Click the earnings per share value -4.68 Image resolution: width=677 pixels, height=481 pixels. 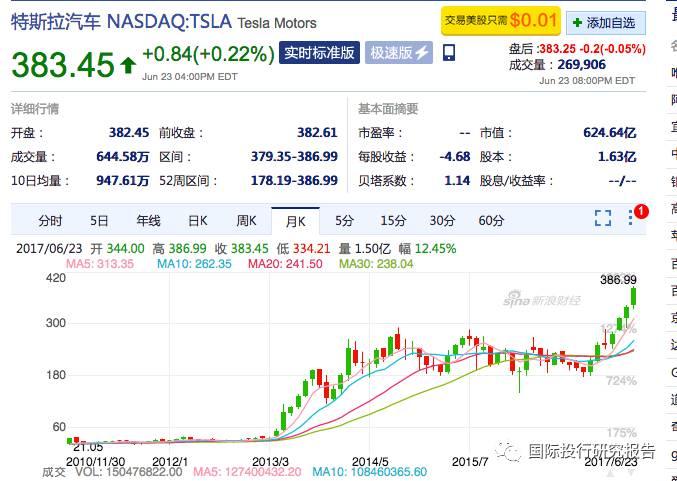(455, 156)
